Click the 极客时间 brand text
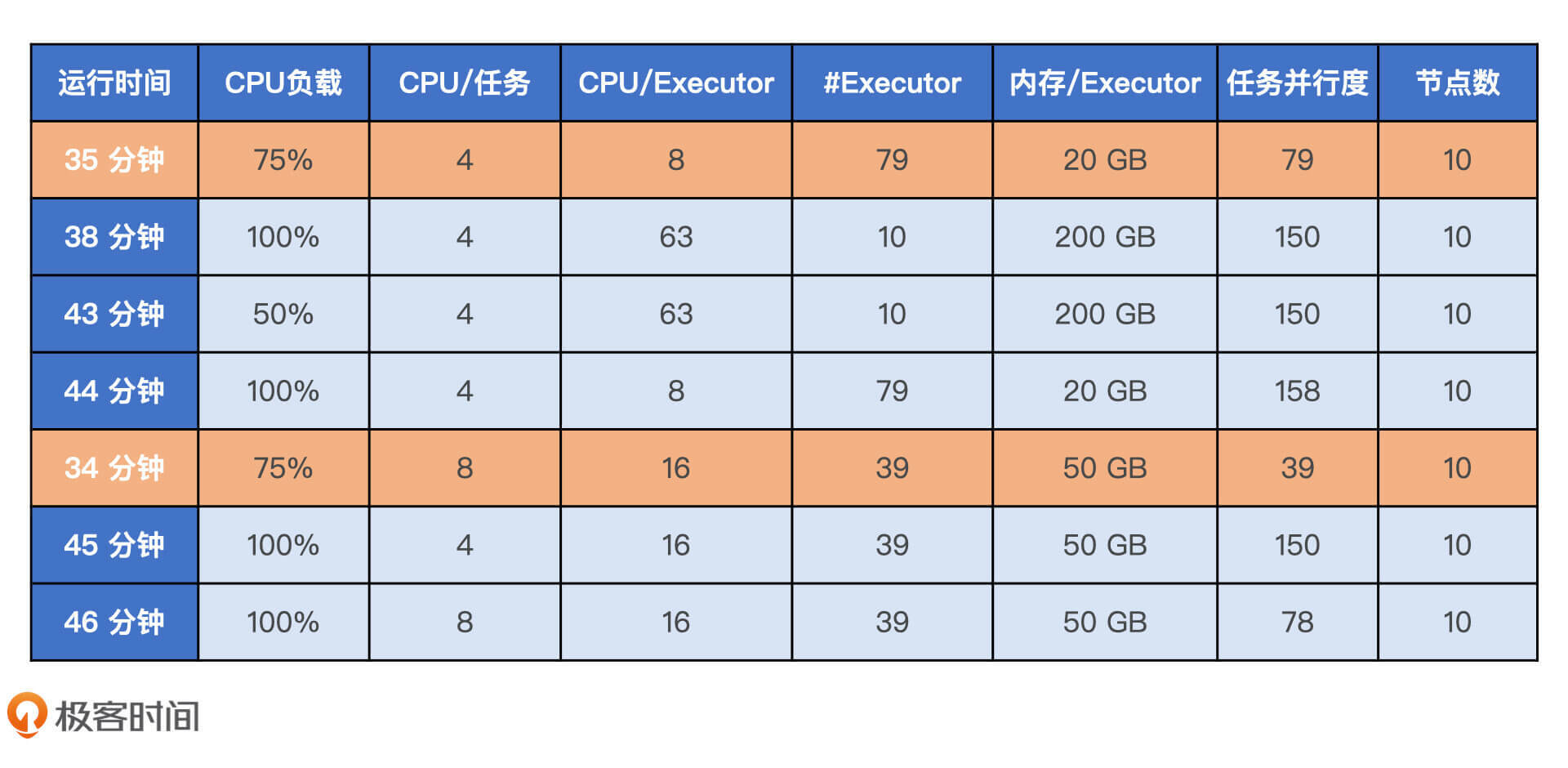The width and height of the screenshot is (1568, 768). pyautogui.click(x=127, y=717)
